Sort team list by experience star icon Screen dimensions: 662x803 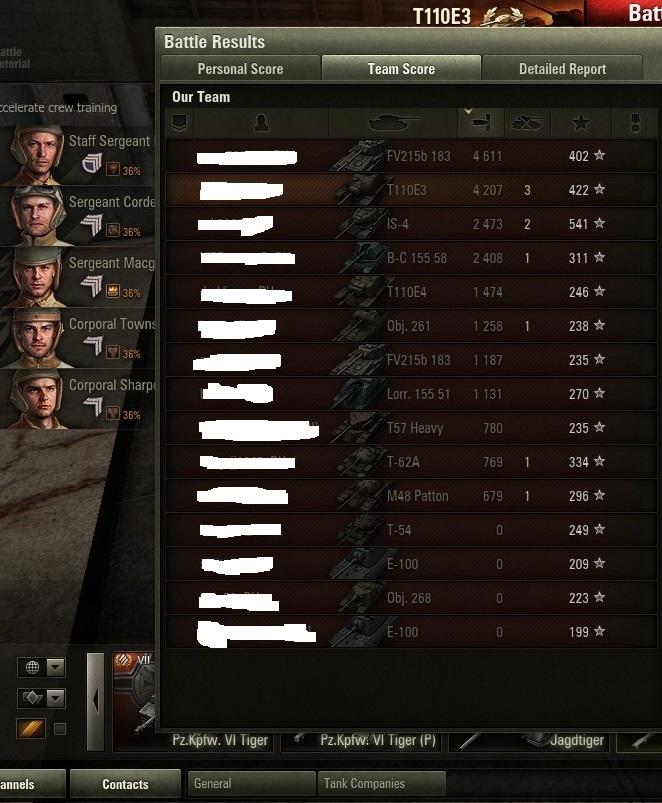click(x=581, y=123)
